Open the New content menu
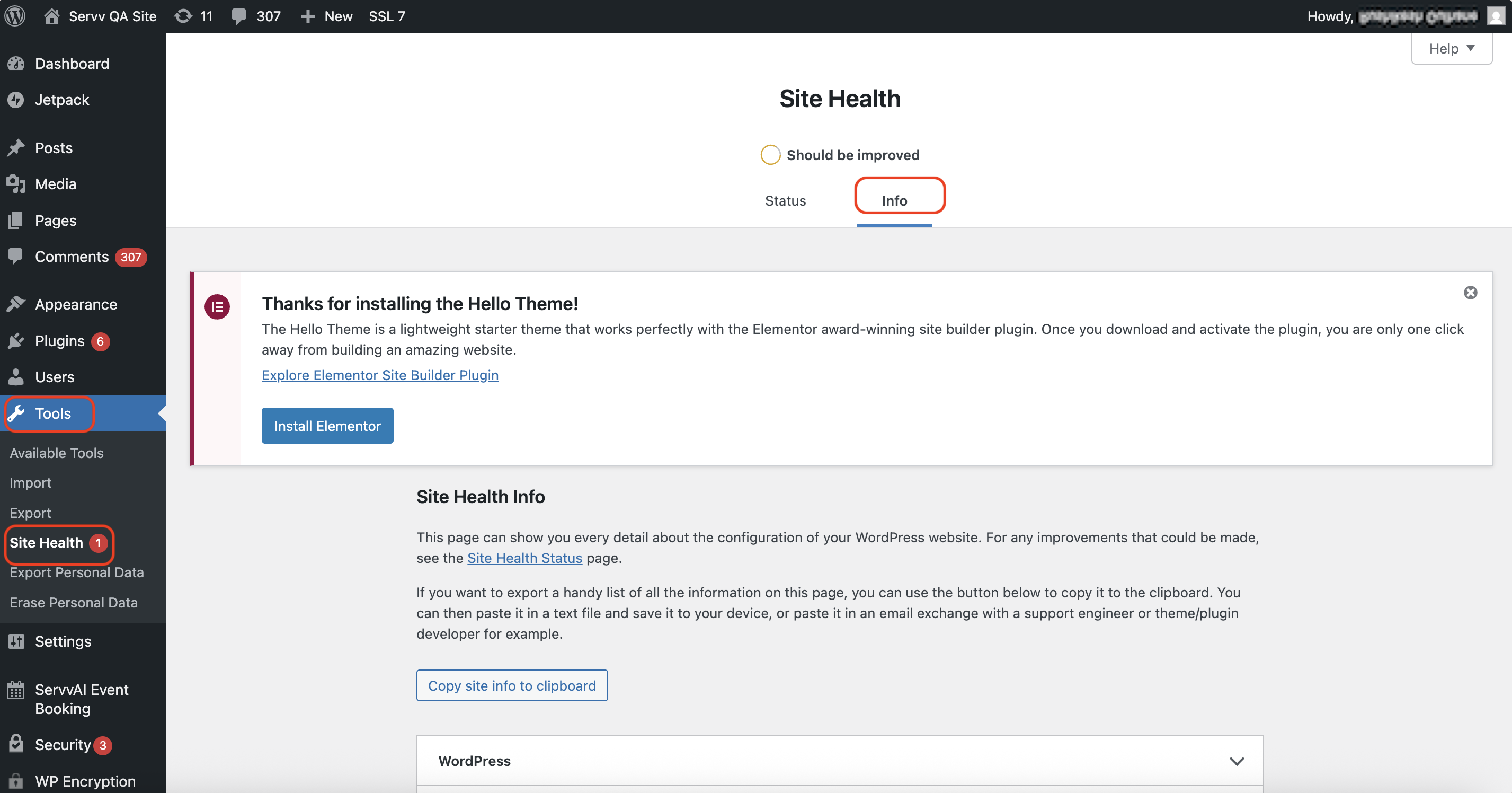The image size is (1512, 793). pos(327,16)
